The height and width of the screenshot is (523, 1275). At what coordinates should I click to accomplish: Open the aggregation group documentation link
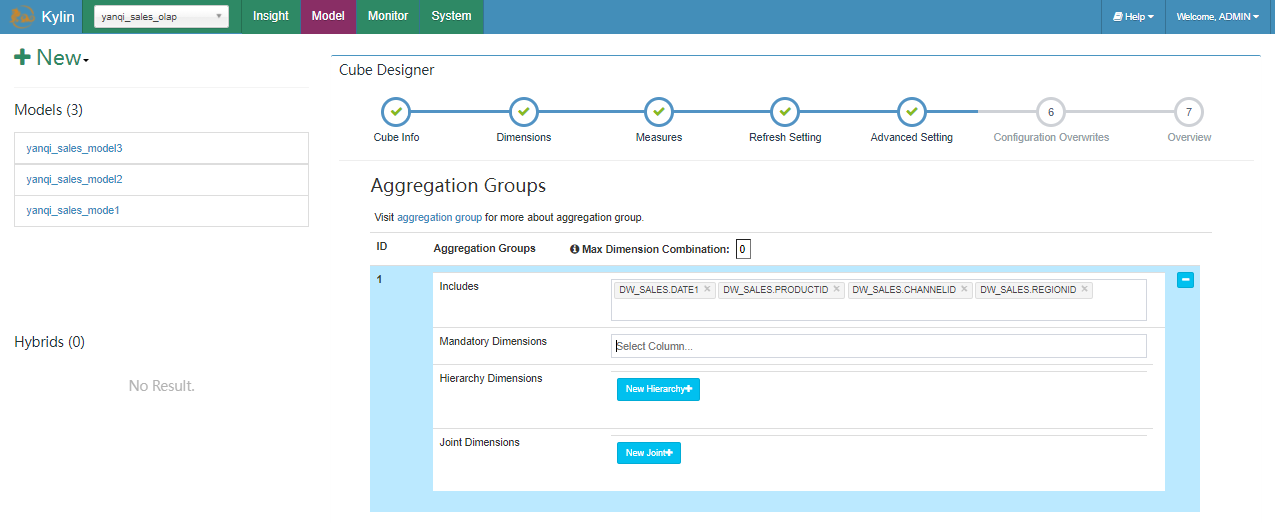tap(439, 217)
